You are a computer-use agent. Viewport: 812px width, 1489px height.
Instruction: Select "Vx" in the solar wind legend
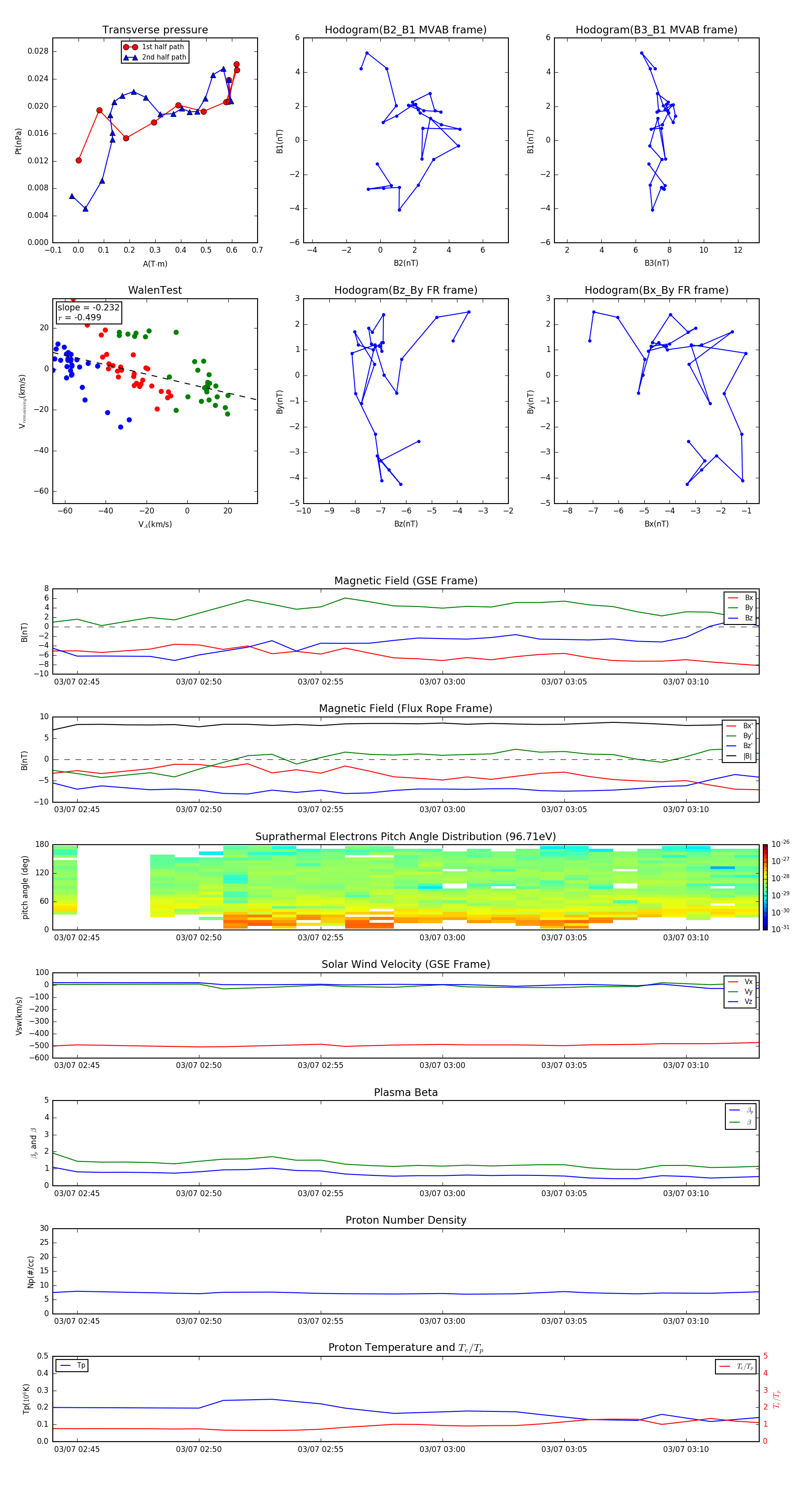[x=741, y=981]
